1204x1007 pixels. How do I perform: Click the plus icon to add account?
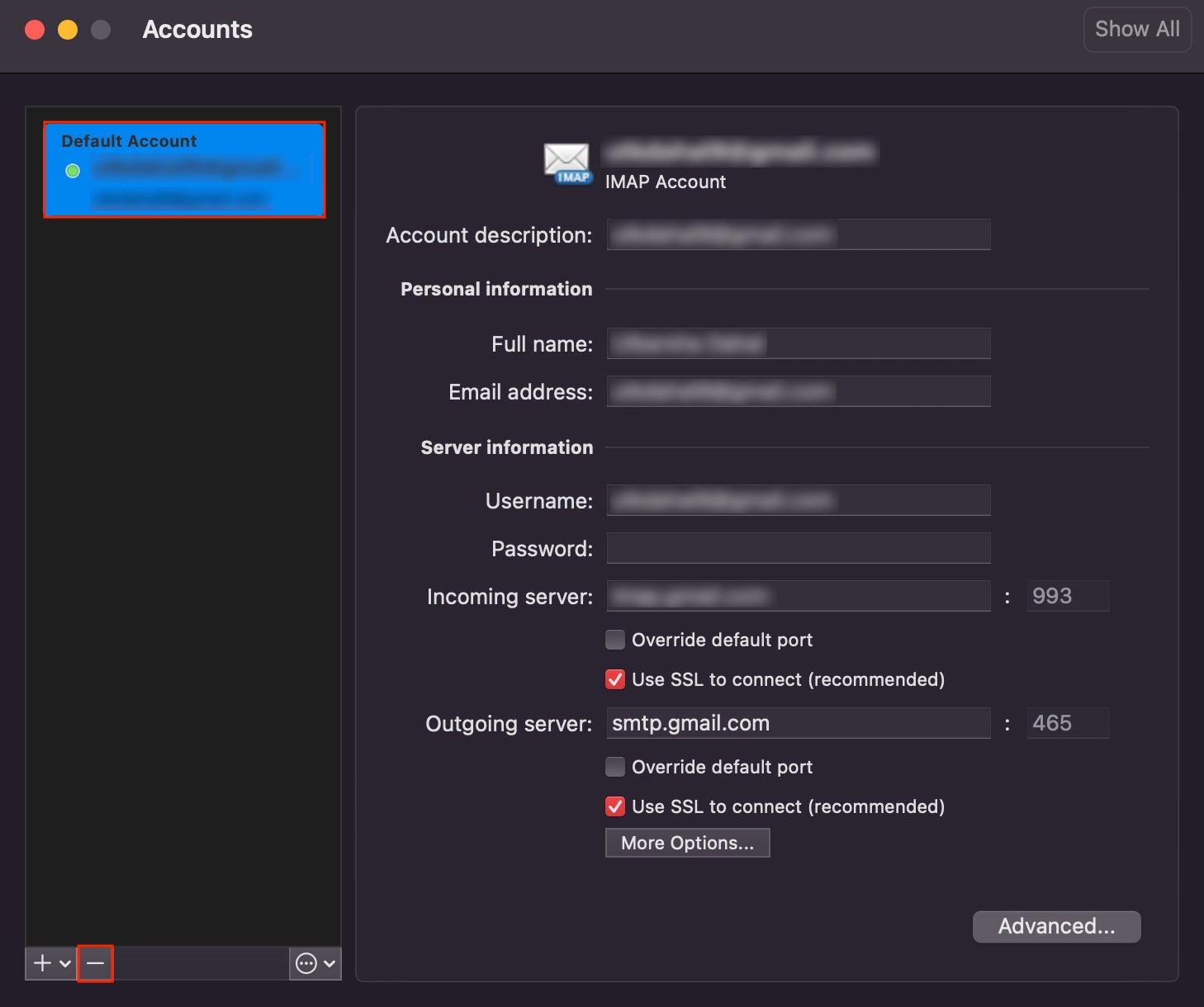42,963
